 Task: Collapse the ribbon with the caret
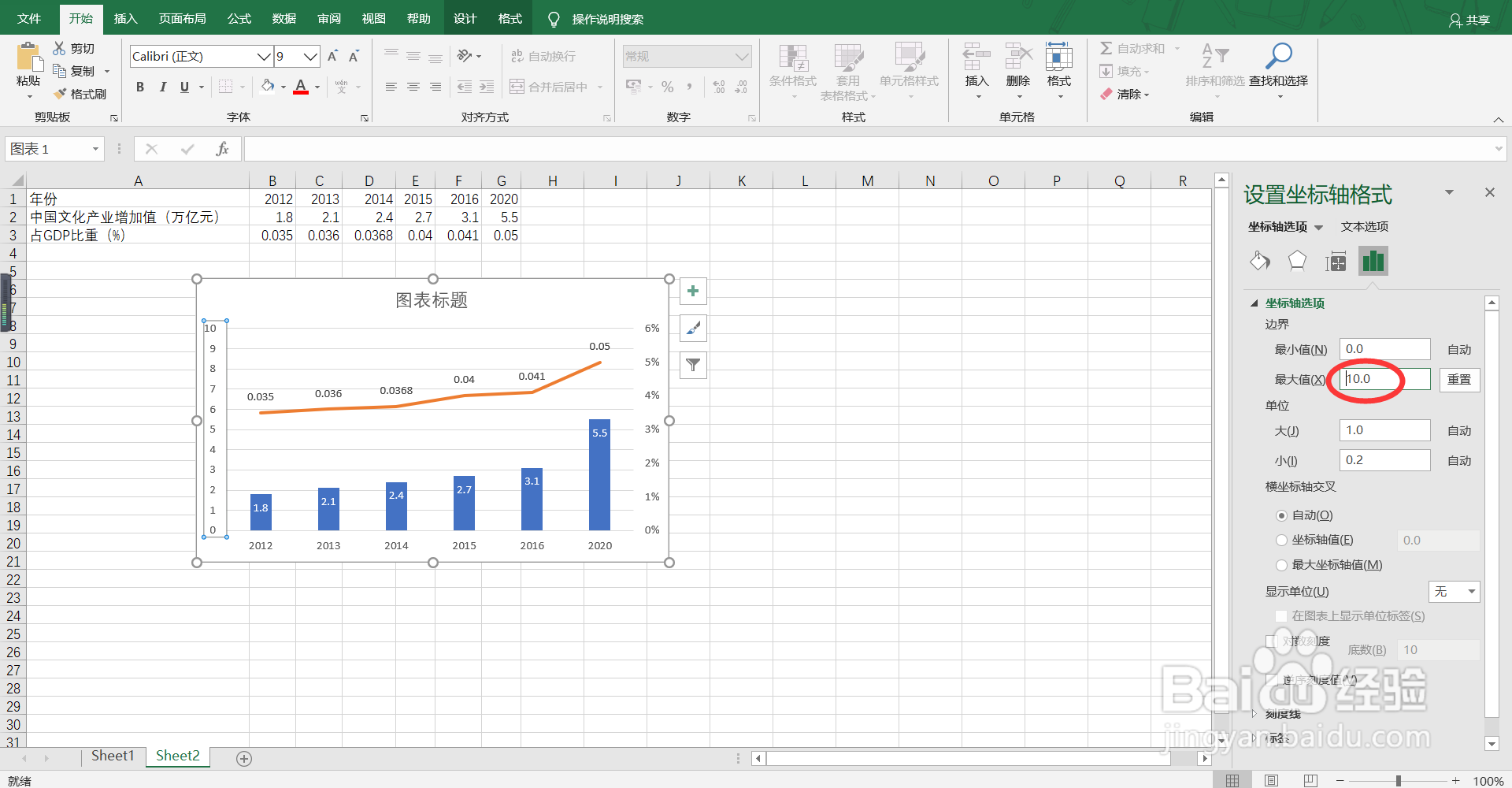click(1498, 119)
